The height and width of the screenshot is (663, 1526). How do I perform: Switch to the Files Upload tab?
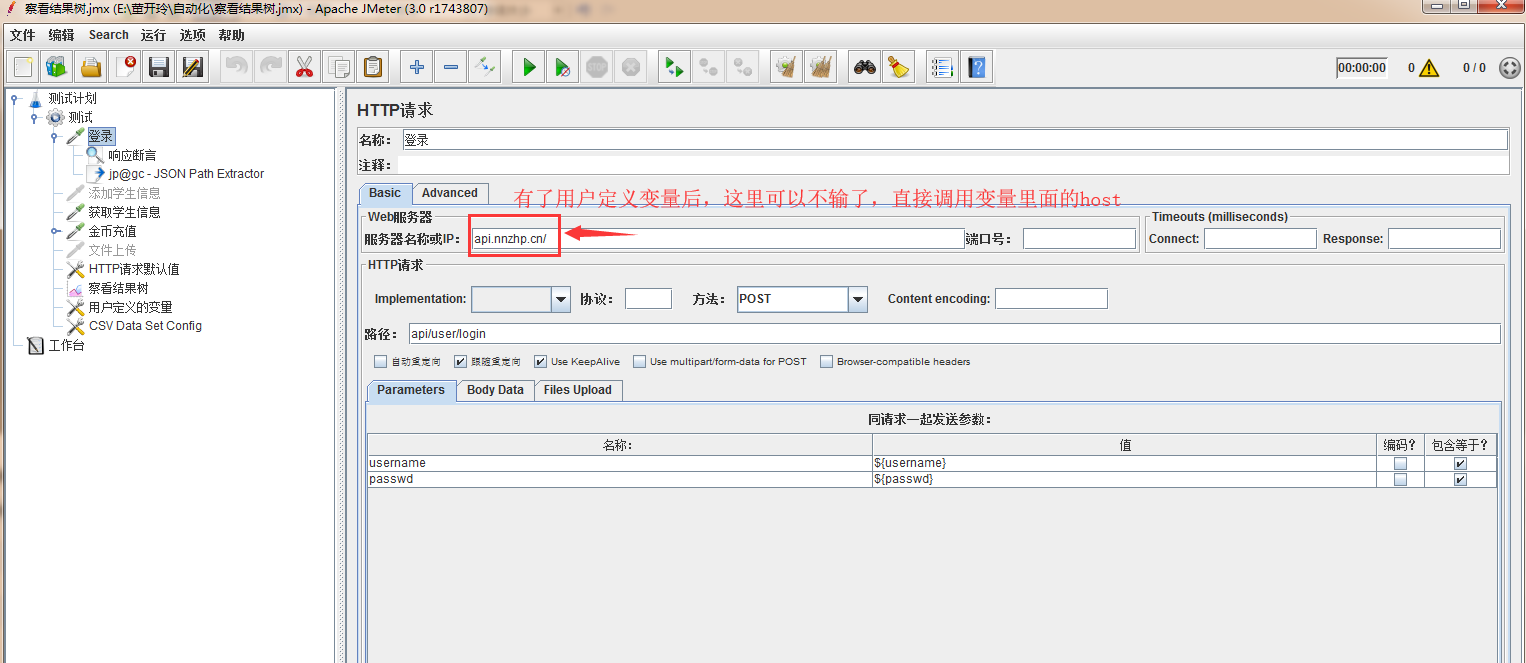coord(578,390)
